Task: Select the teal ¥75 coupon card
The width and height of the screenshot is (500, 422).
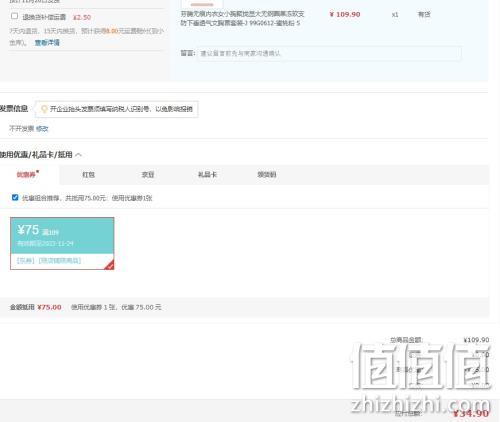Action: coord(62,243)
